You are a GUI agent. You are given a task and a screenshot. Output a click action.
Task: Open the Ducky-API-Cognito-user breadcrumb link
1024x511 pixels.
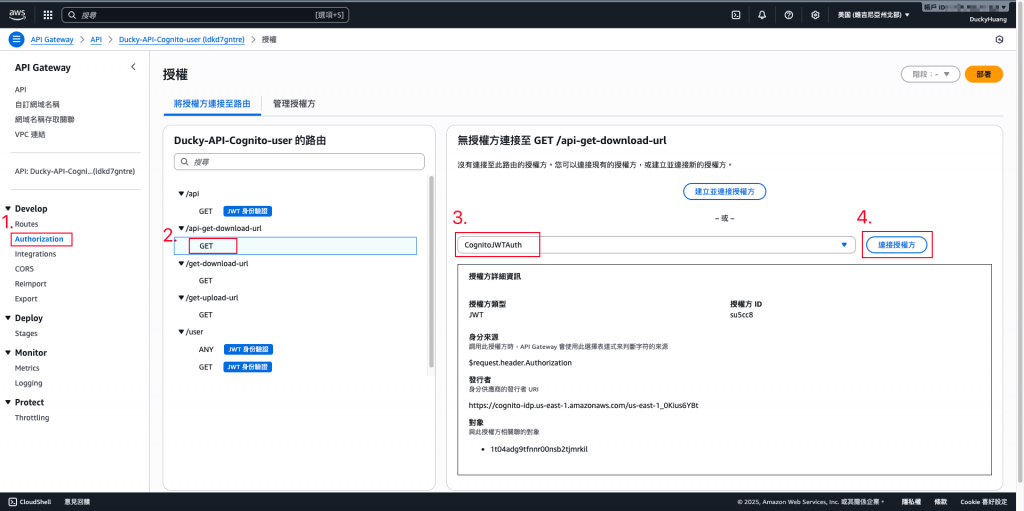(x=182, y=39)
